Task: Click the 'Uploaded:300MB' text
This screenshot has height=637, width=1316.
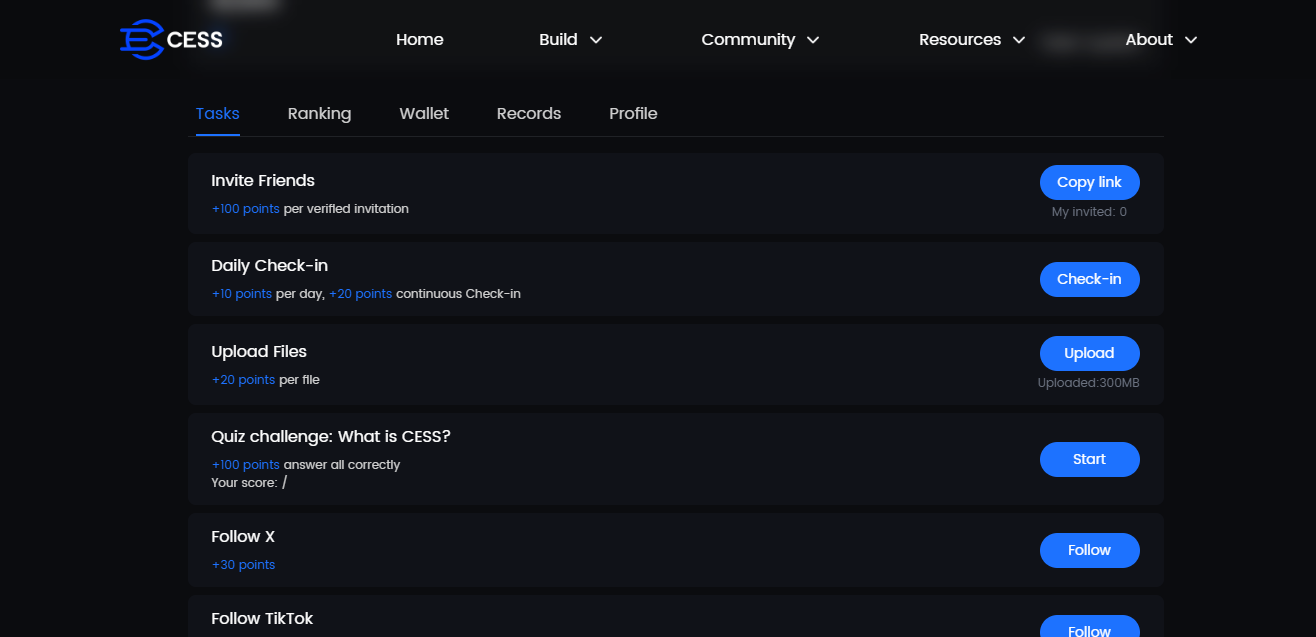Action: point(1088,383)
